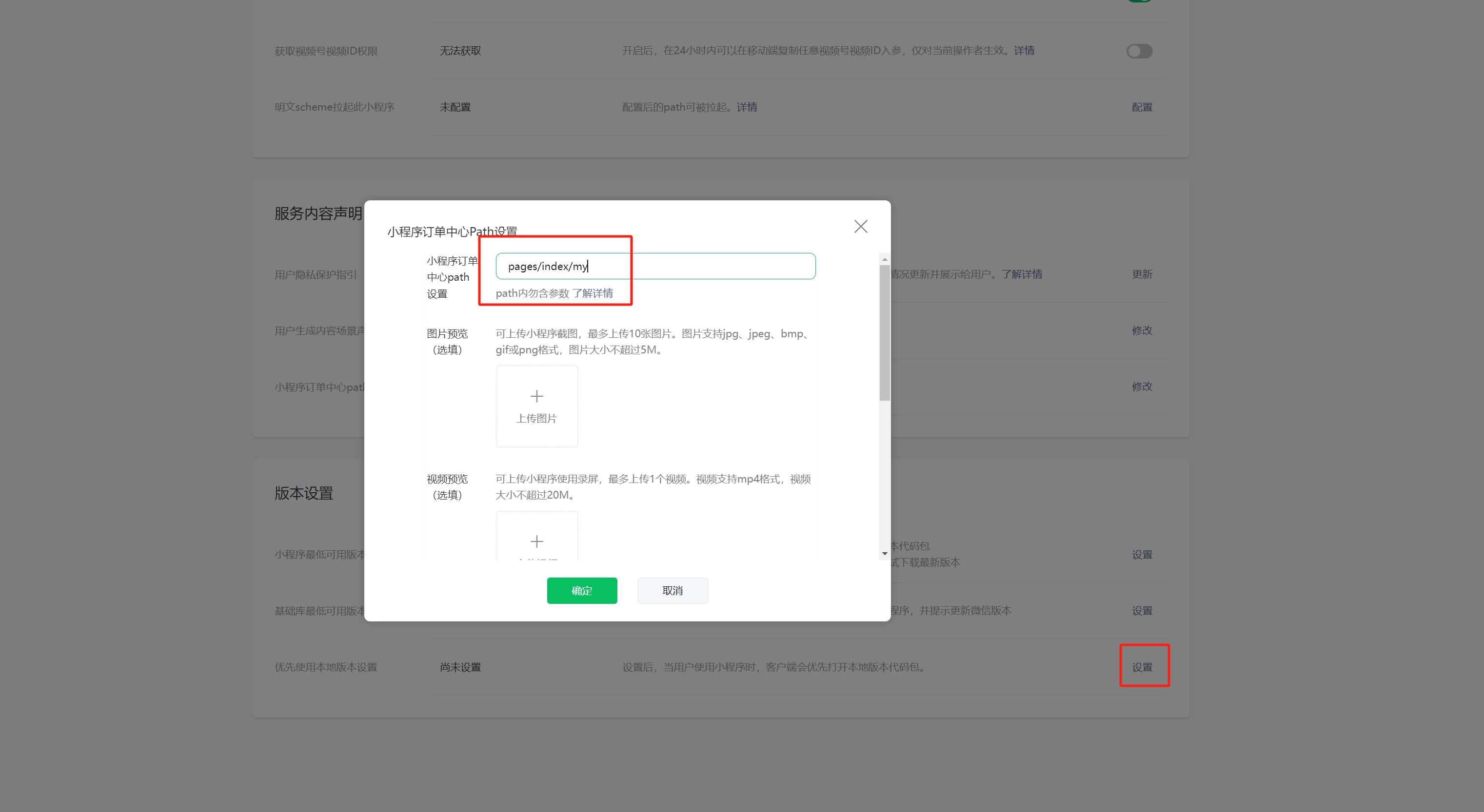
Task: Click the order center path input field
Action: (x=655, y=266)
